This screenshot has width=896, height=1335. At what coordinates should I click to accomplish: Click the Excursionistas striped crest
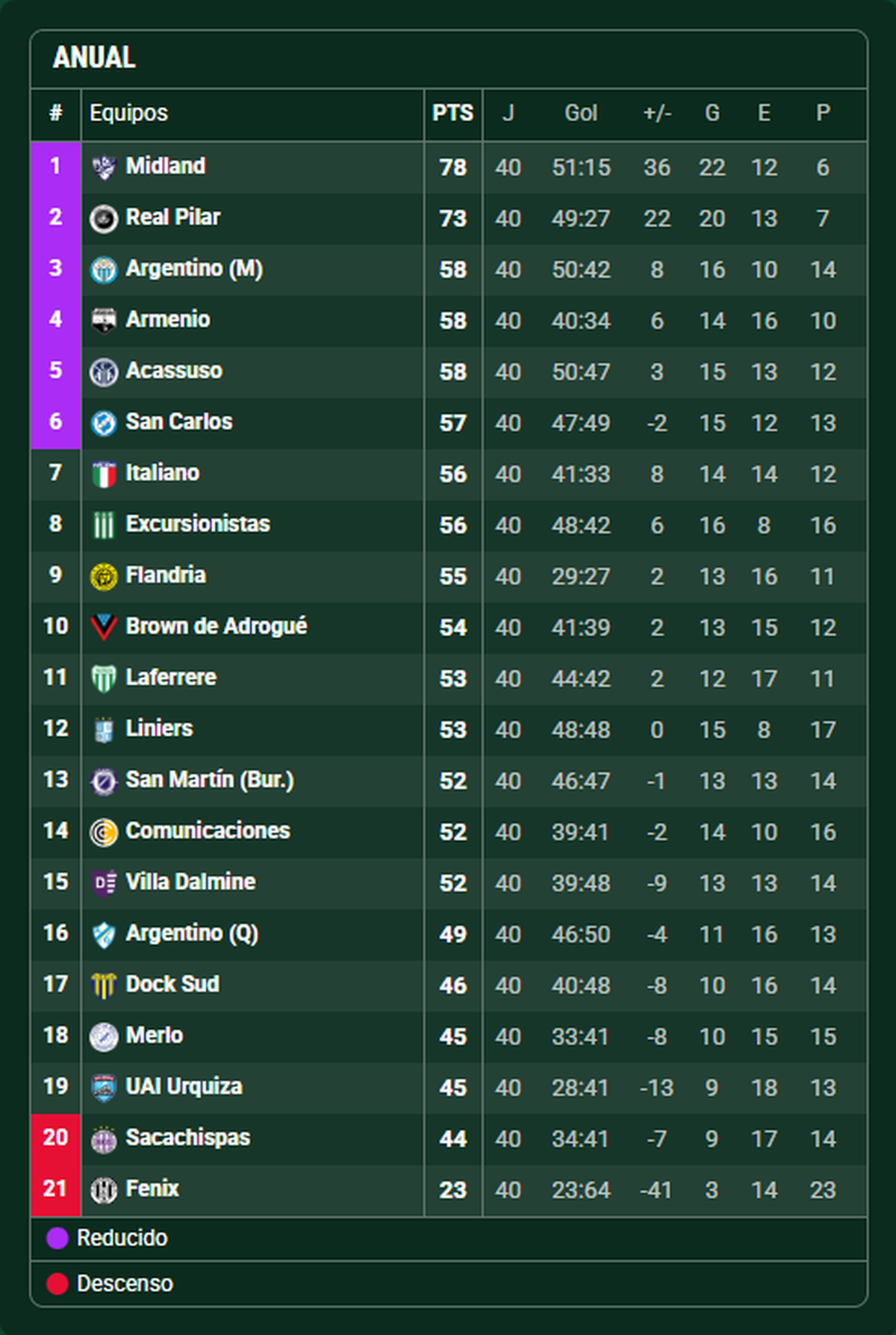click(104, 525)
